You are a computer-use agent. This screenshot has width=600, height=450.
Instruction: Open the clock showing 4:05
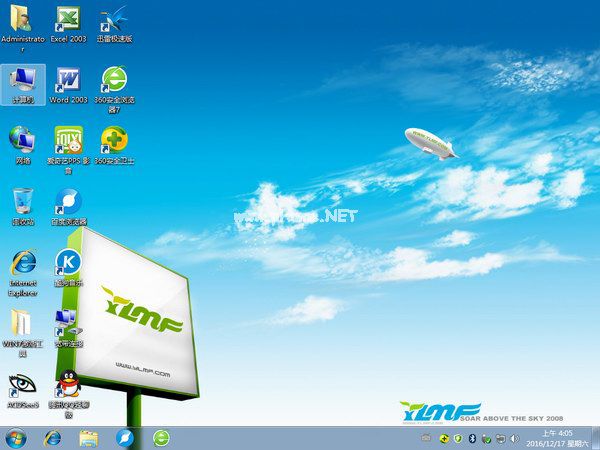(557, 439)
